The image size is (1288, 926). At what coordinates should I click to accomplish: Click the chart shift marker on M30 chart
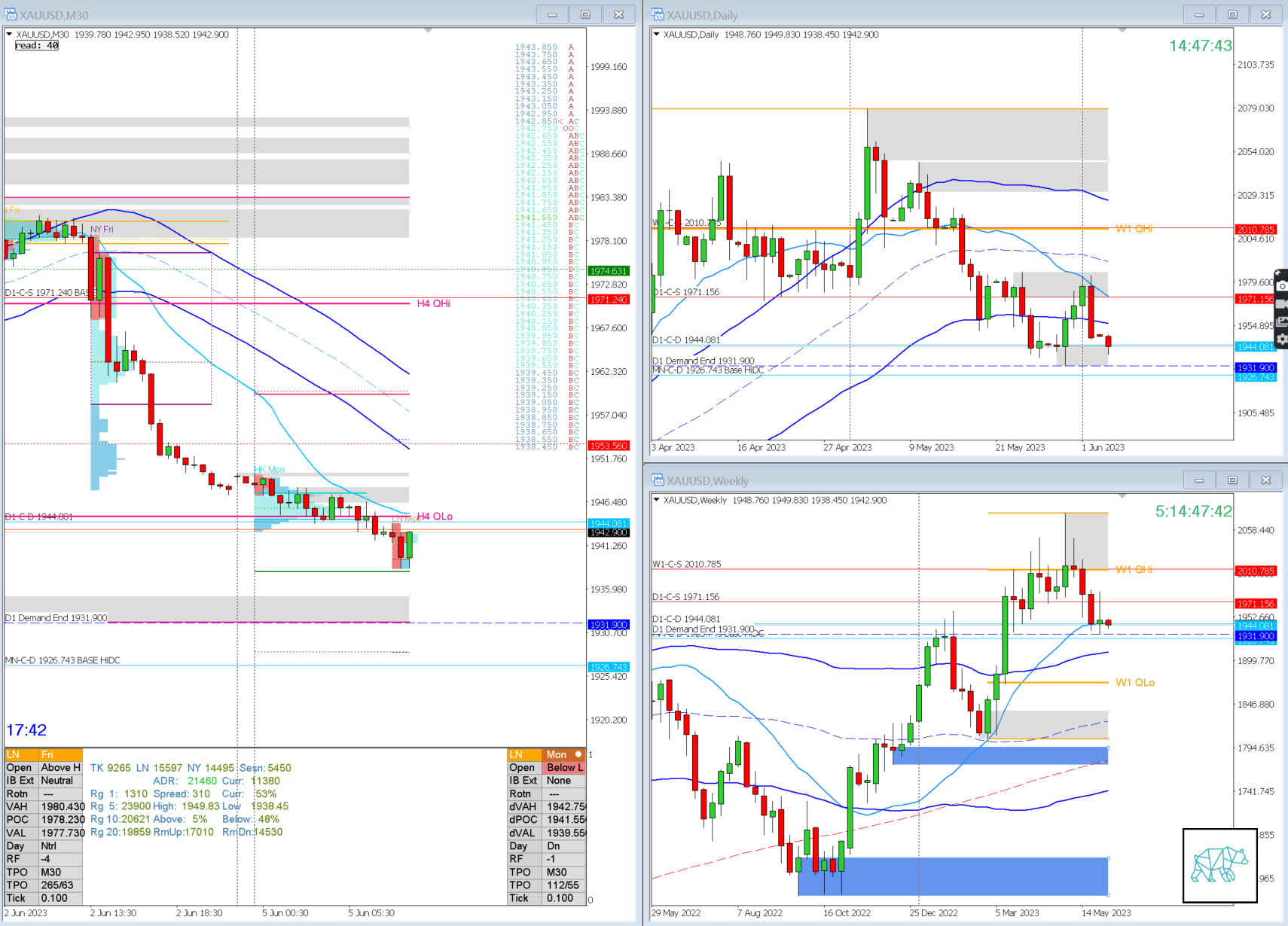(x=428, y=31)
